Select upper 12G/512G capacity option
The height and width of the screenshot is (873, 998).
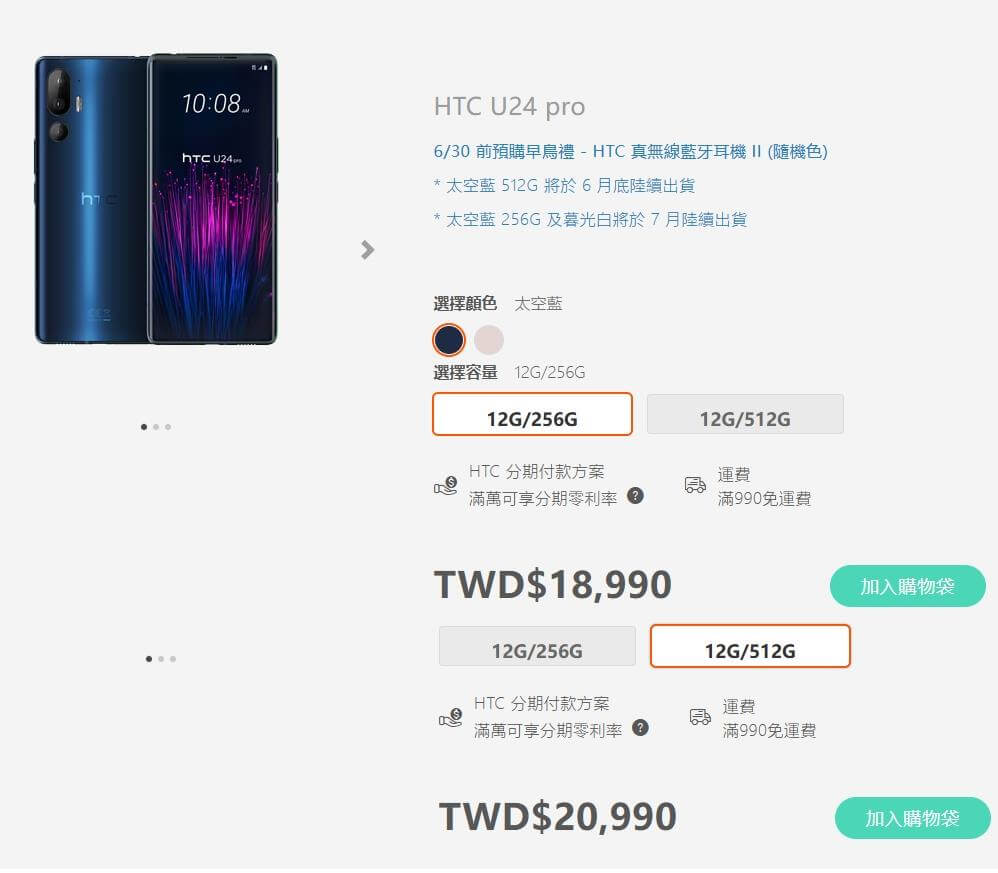point(745,414)
